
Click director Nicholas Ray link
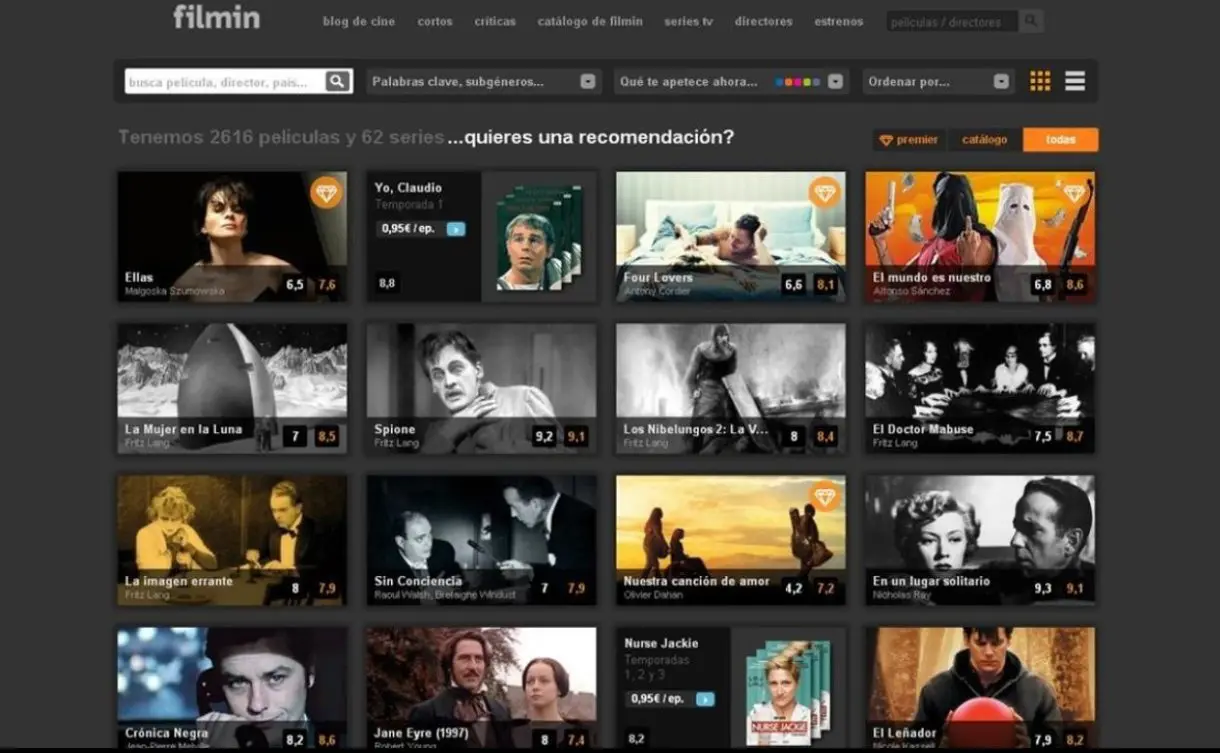pyautogui.click(x=902, y=595)
